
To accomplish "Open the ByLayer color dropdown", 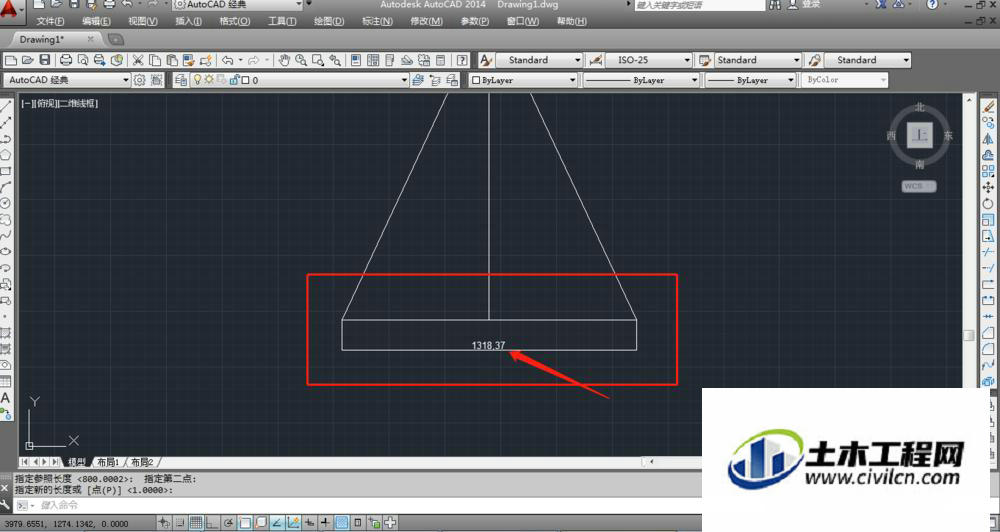I will click(x=523, y=80).
